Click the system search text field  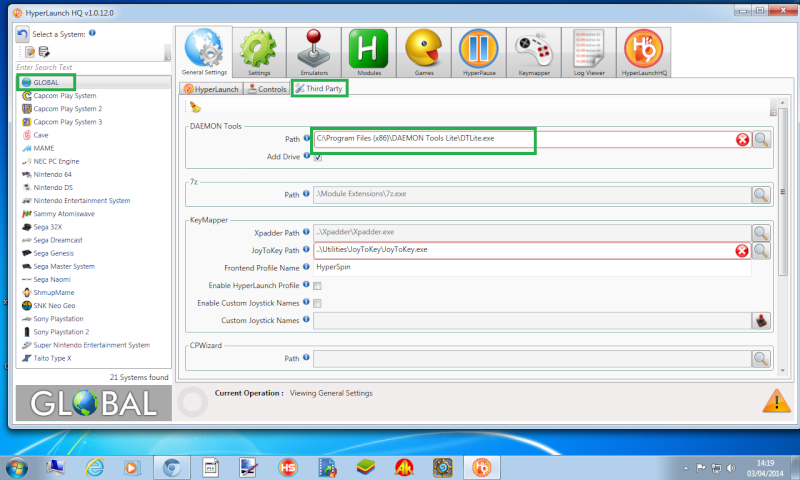pyautogui.click(x=92, y=67)
